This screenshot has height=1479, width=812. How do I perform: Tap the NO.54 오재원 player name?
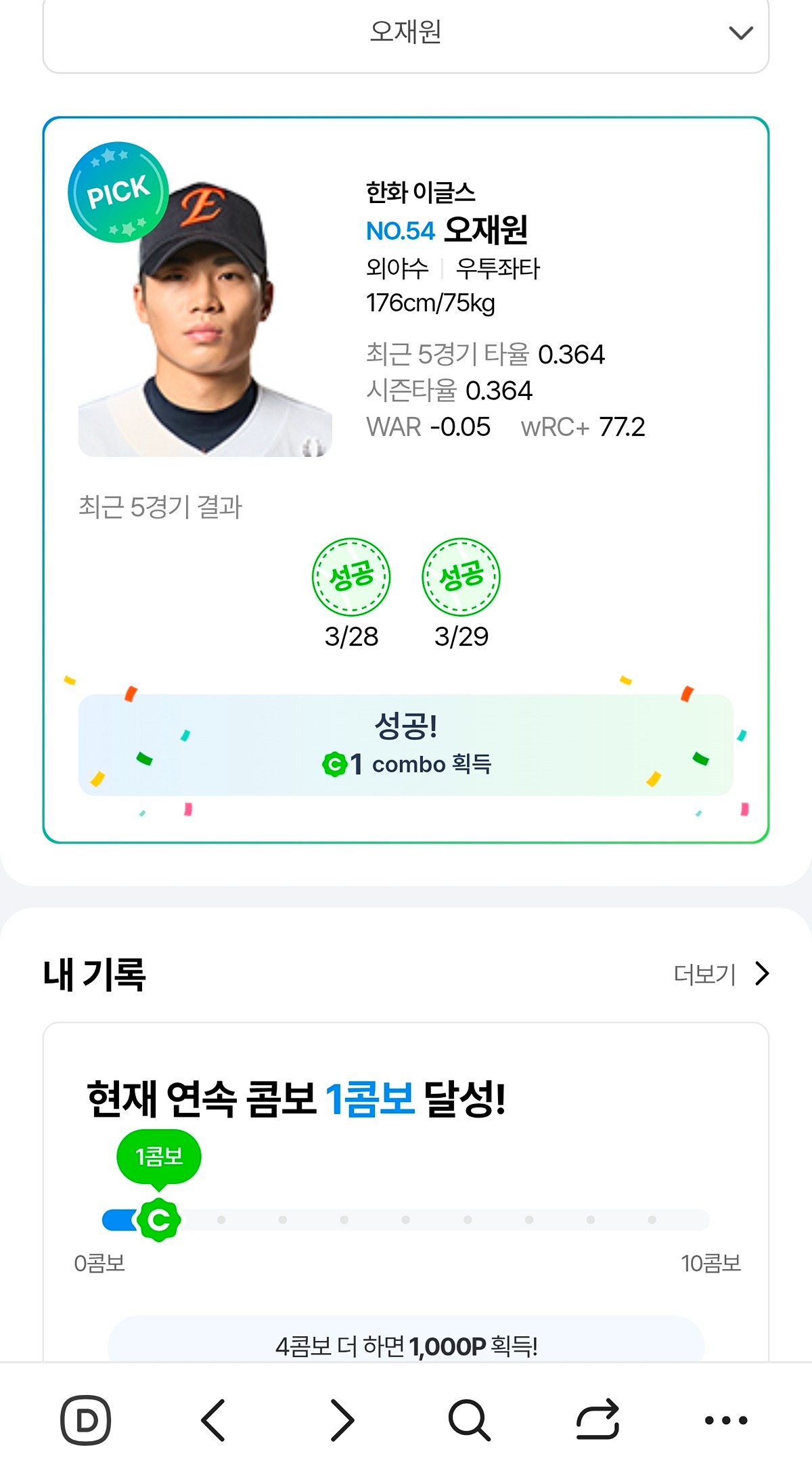[447, 230]
